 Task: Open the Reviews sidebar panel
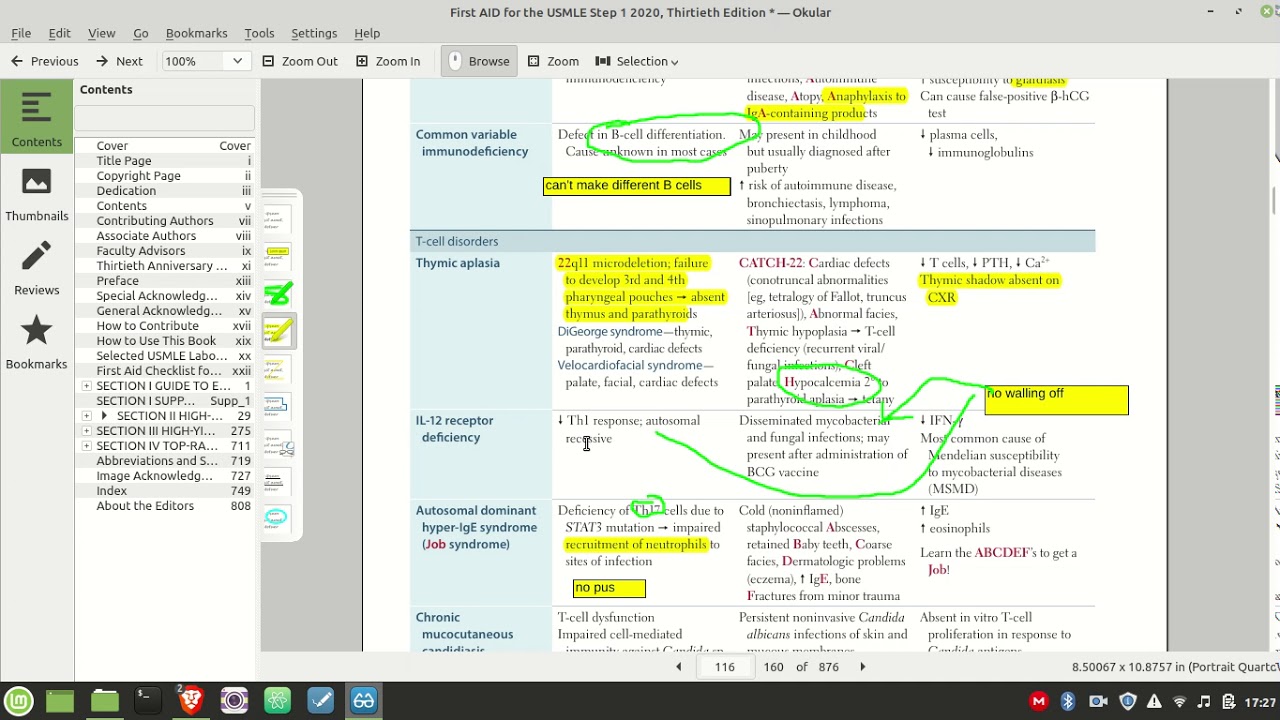37,268
